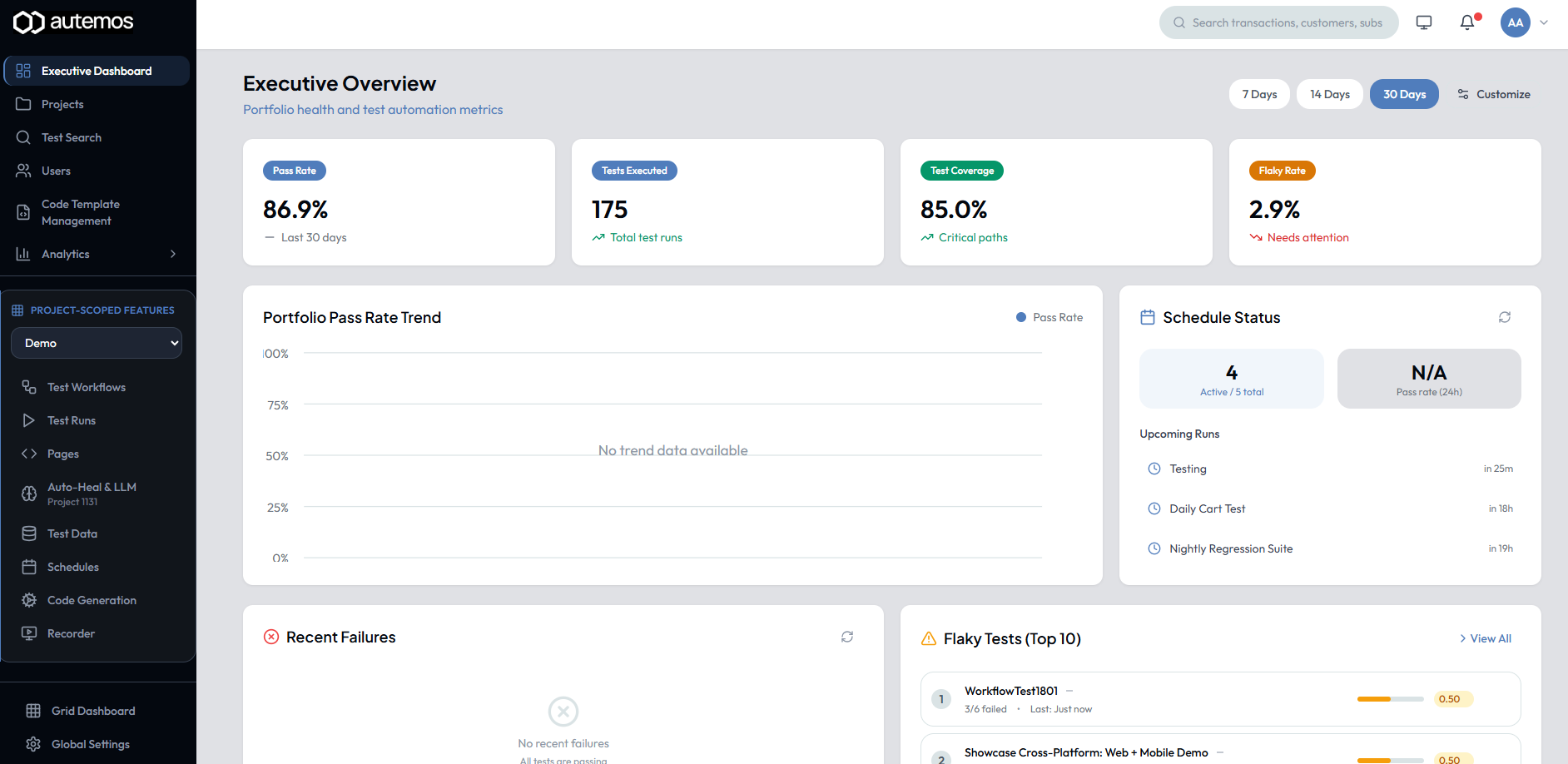Click the clock icon beside Daily Cart Test
The height and width of the screenshot is (764, 1568).
(1154, 509)
